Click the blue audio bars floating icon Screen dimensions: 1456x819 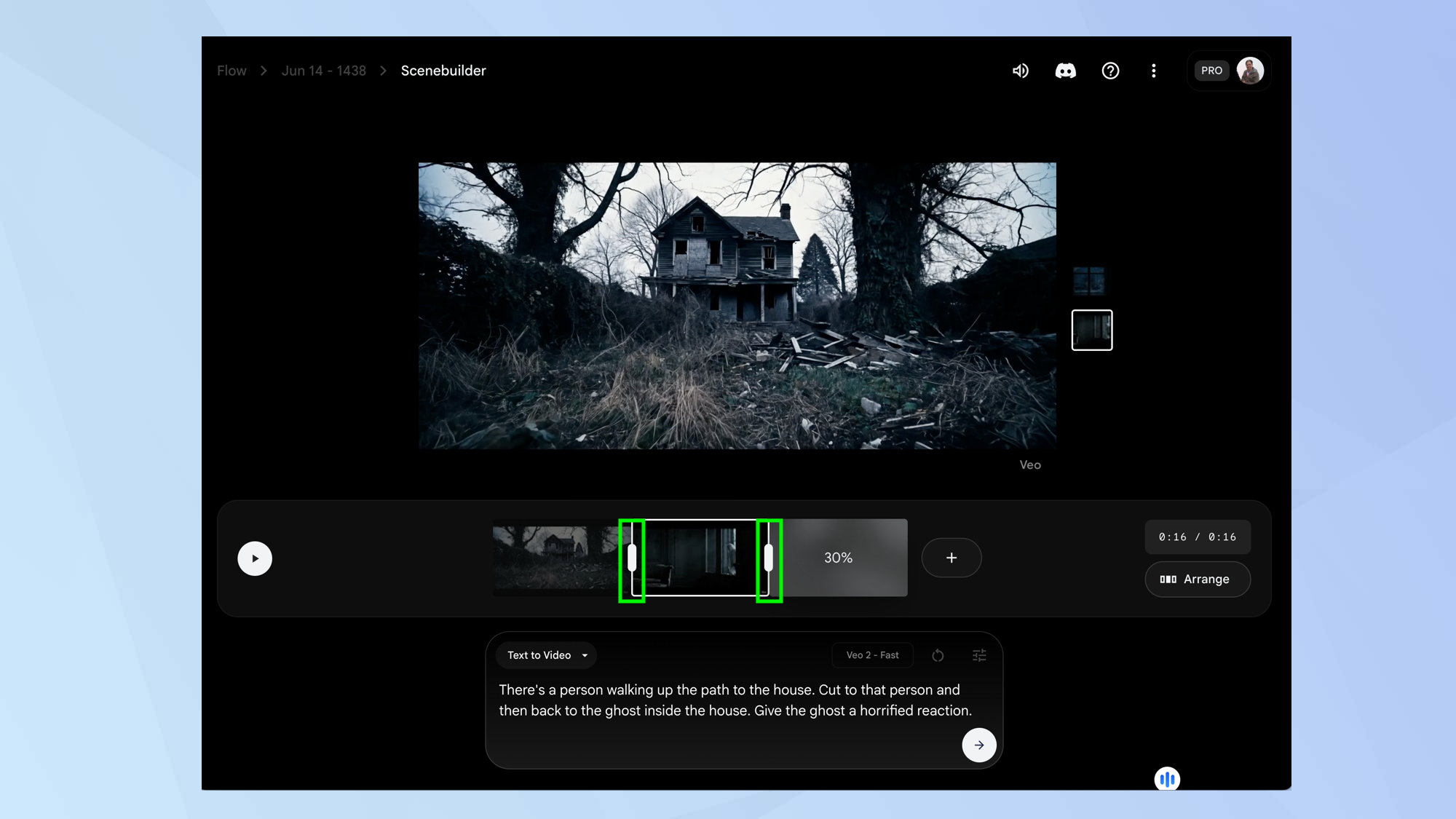point(1167,779)
